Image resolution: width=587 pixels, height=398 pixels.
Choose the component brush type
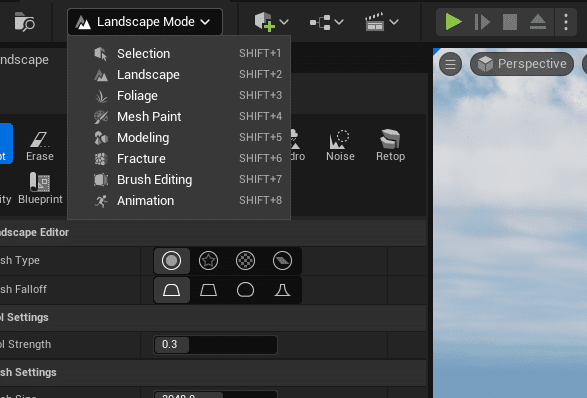click(282, 260)
